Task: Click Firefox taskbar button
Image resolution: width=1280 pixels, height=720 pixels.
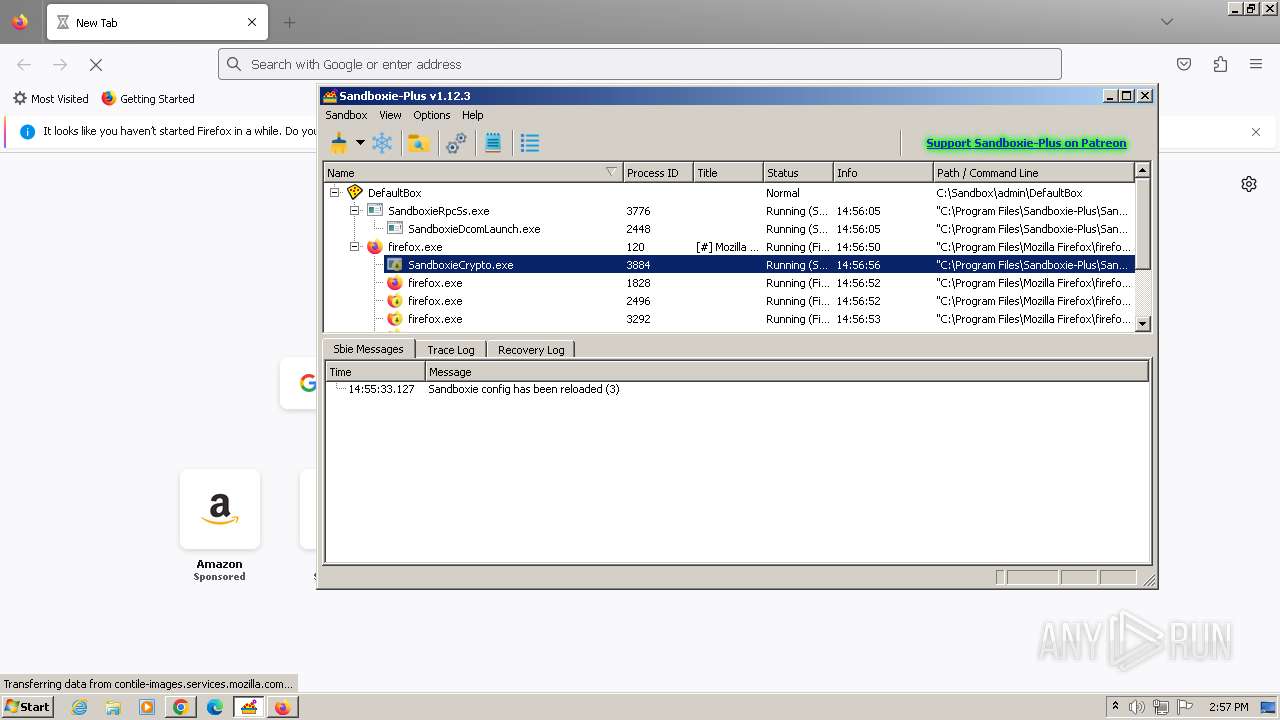Action: (x=283, y=707)
